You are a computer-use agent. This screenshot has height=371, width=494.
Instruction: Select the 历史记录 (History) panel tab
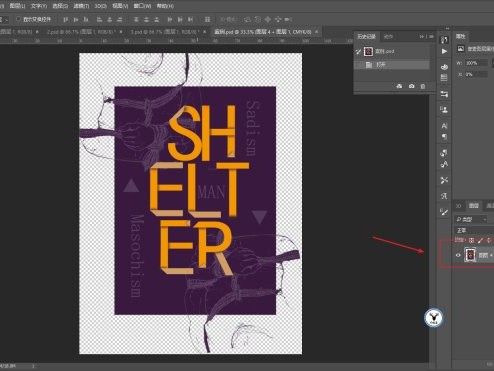pos(366,36)
